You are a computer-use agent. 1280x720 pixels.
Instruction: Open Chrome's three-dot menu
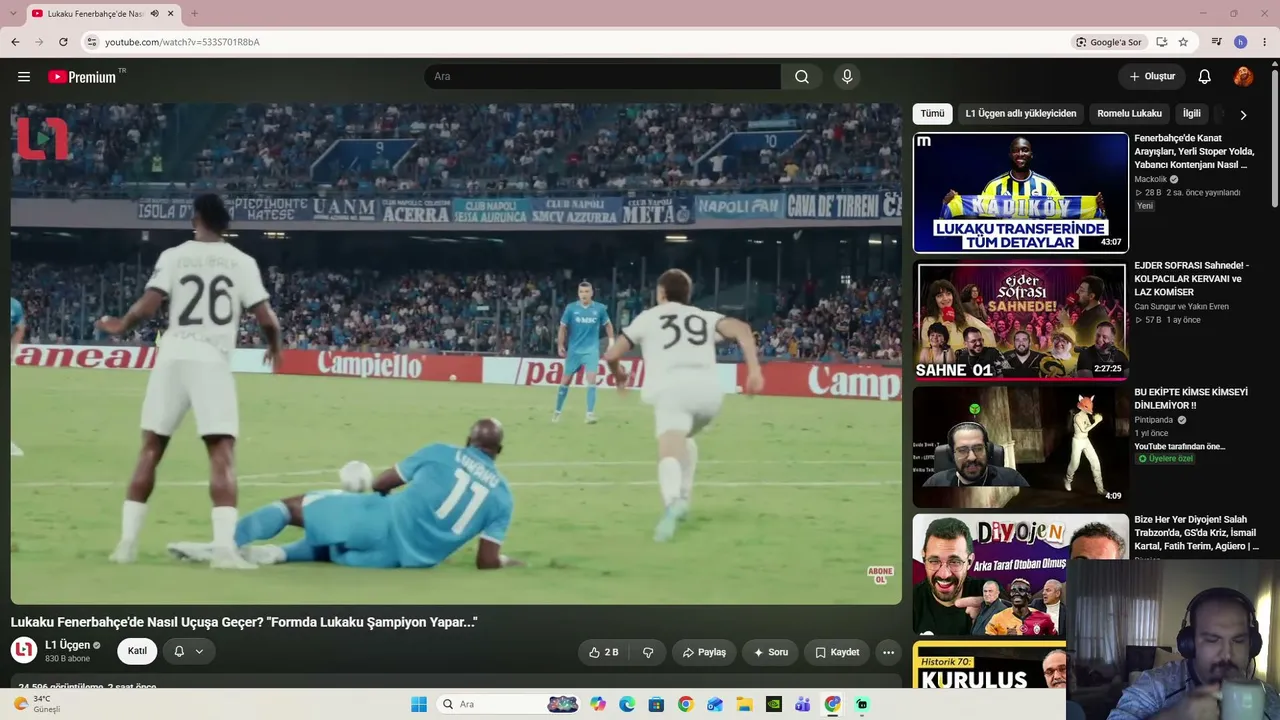pos(1265,42)
